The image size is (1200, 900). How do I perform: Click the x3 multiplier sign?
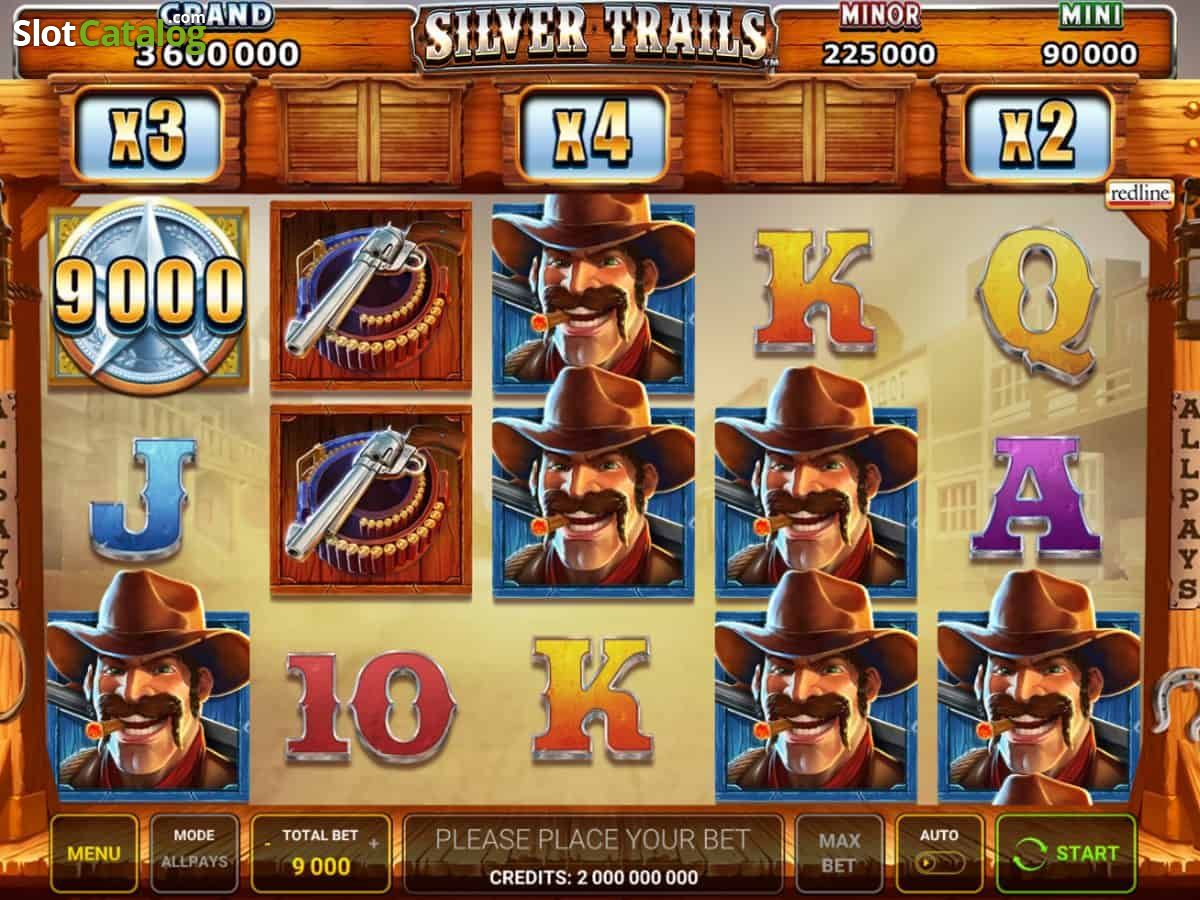click(148, 135)
